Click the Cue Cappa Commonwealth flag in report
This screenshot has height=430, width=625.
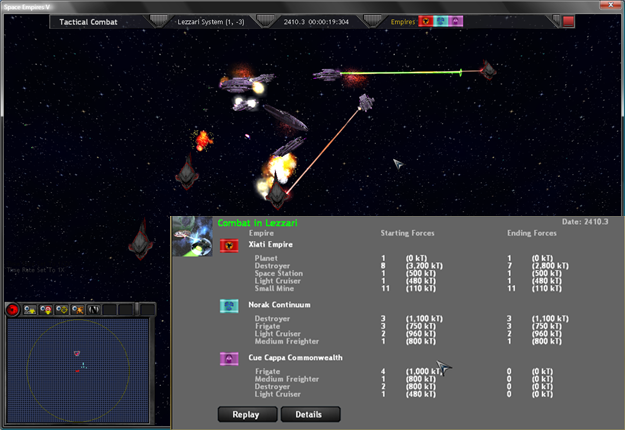point(229,359)
